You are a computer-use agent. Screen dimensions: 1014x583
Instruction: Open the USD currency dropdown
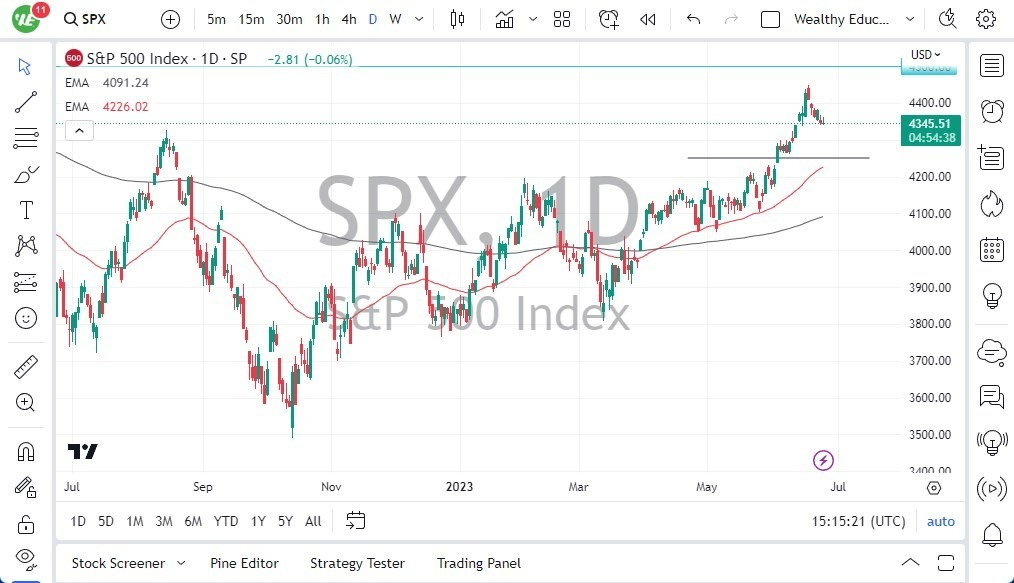[927, 54]
